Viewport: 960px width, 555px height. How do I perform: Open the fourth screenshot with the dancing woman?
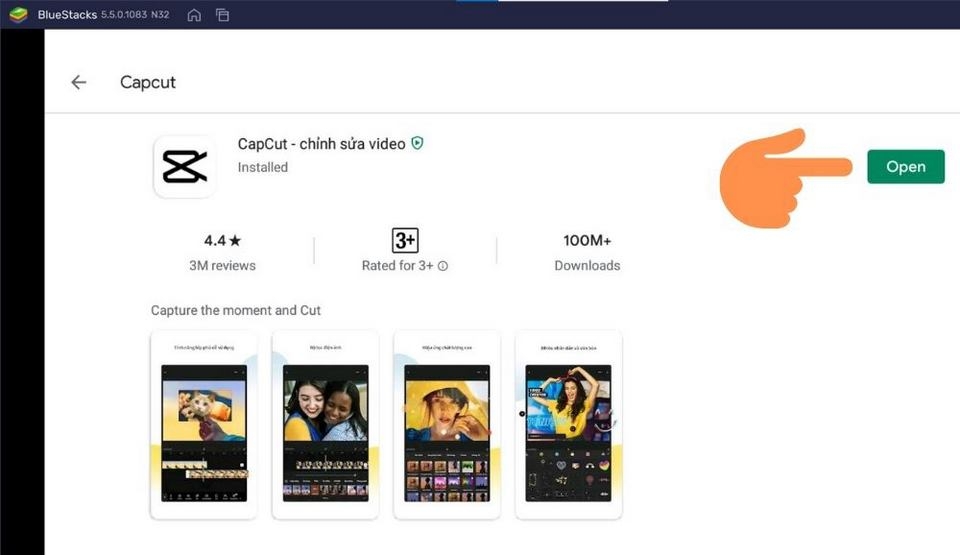point(569,425)
